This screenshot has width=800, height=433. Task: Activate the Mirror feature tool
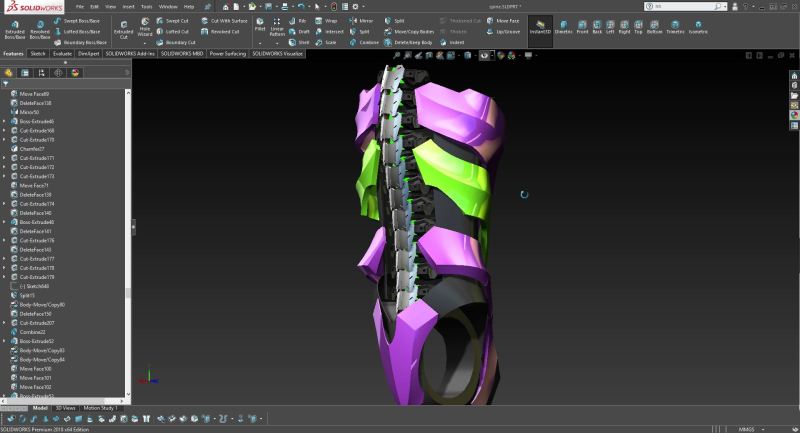tap(361, 21)
